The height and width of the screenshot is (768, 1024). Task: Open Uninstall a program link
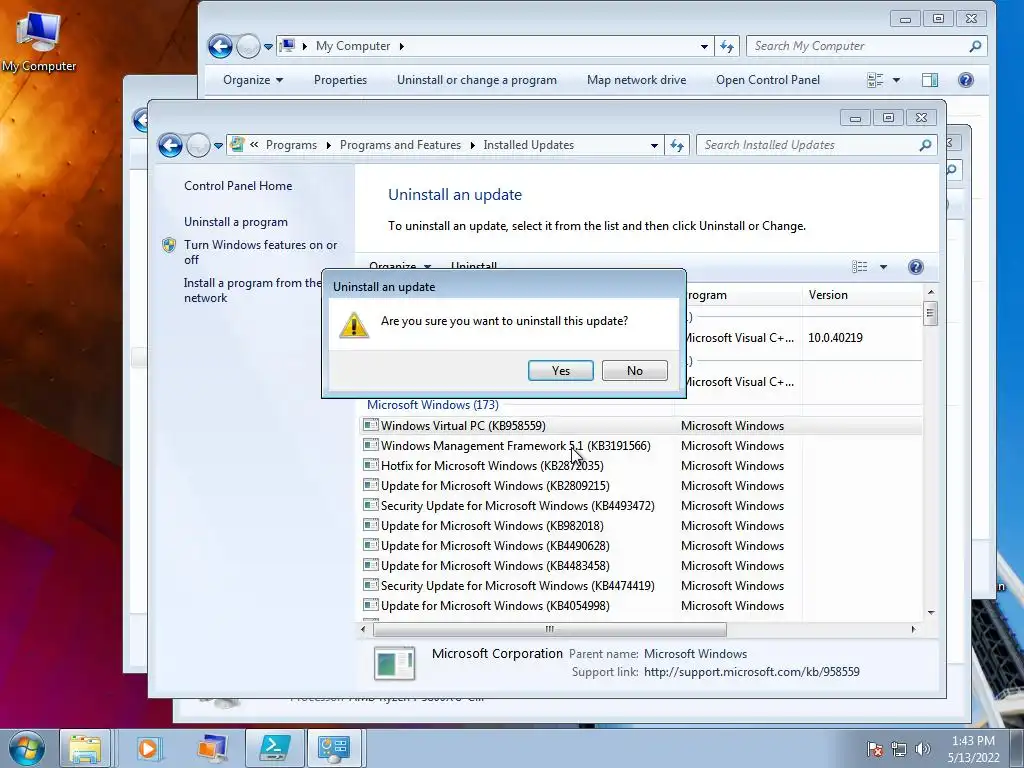pos(236,221)
